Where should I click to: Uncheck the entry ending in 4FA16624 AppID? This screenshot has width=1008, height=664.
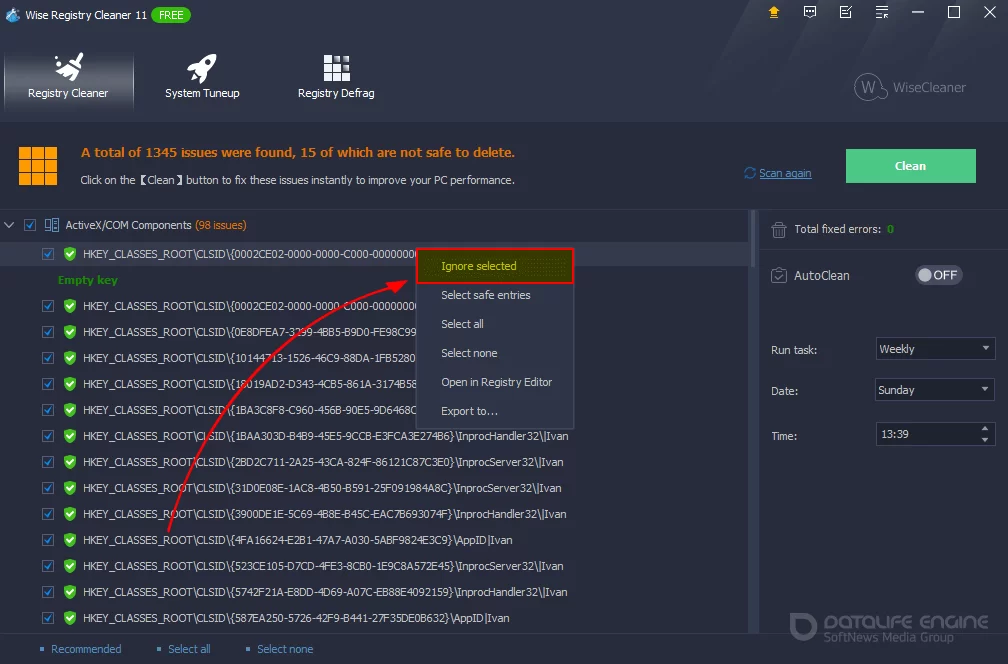pos(48,540)
